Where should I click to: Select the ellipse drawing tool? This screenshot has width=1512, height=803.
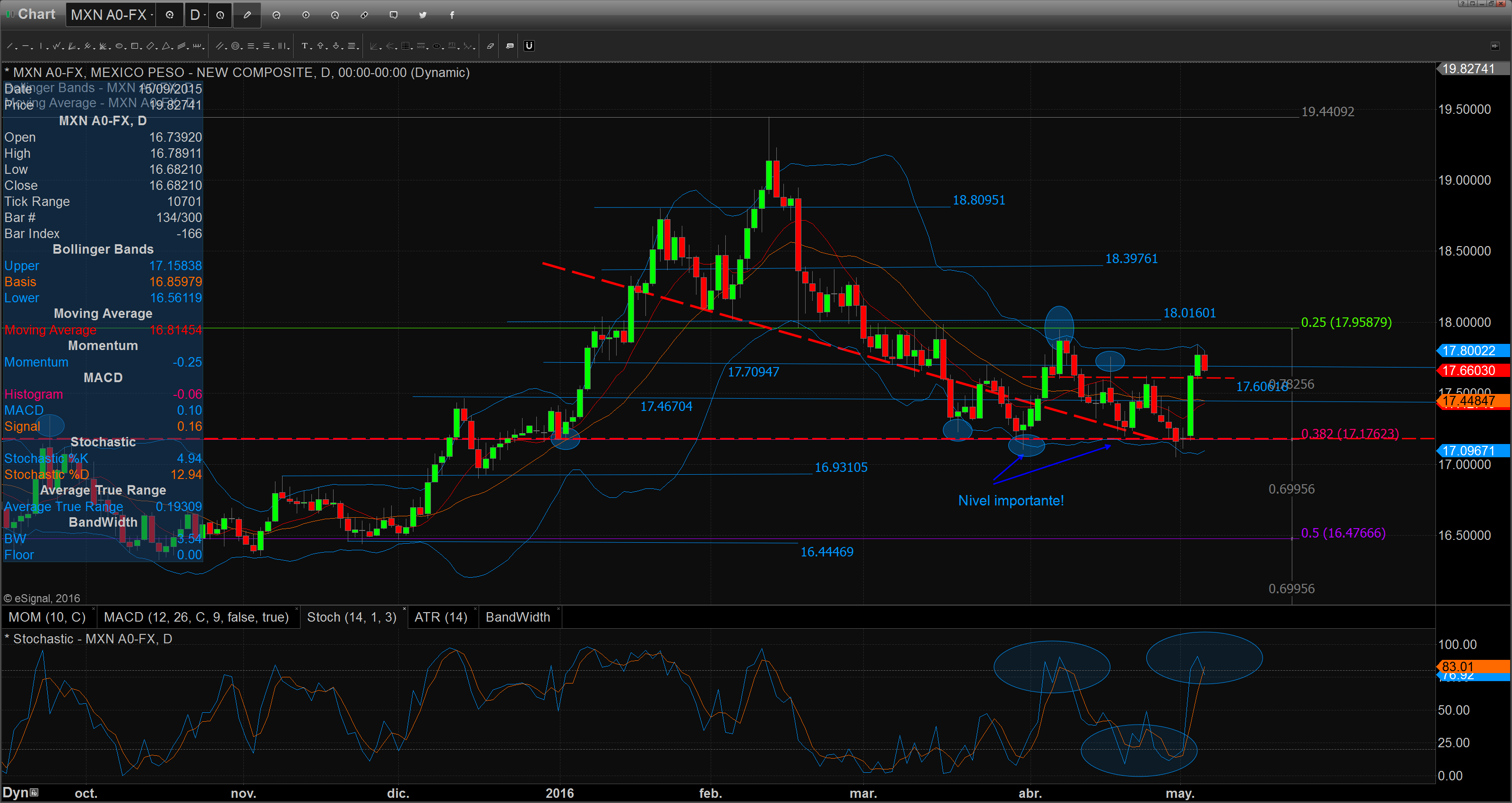pyautogui.click(x=119, y=46)
